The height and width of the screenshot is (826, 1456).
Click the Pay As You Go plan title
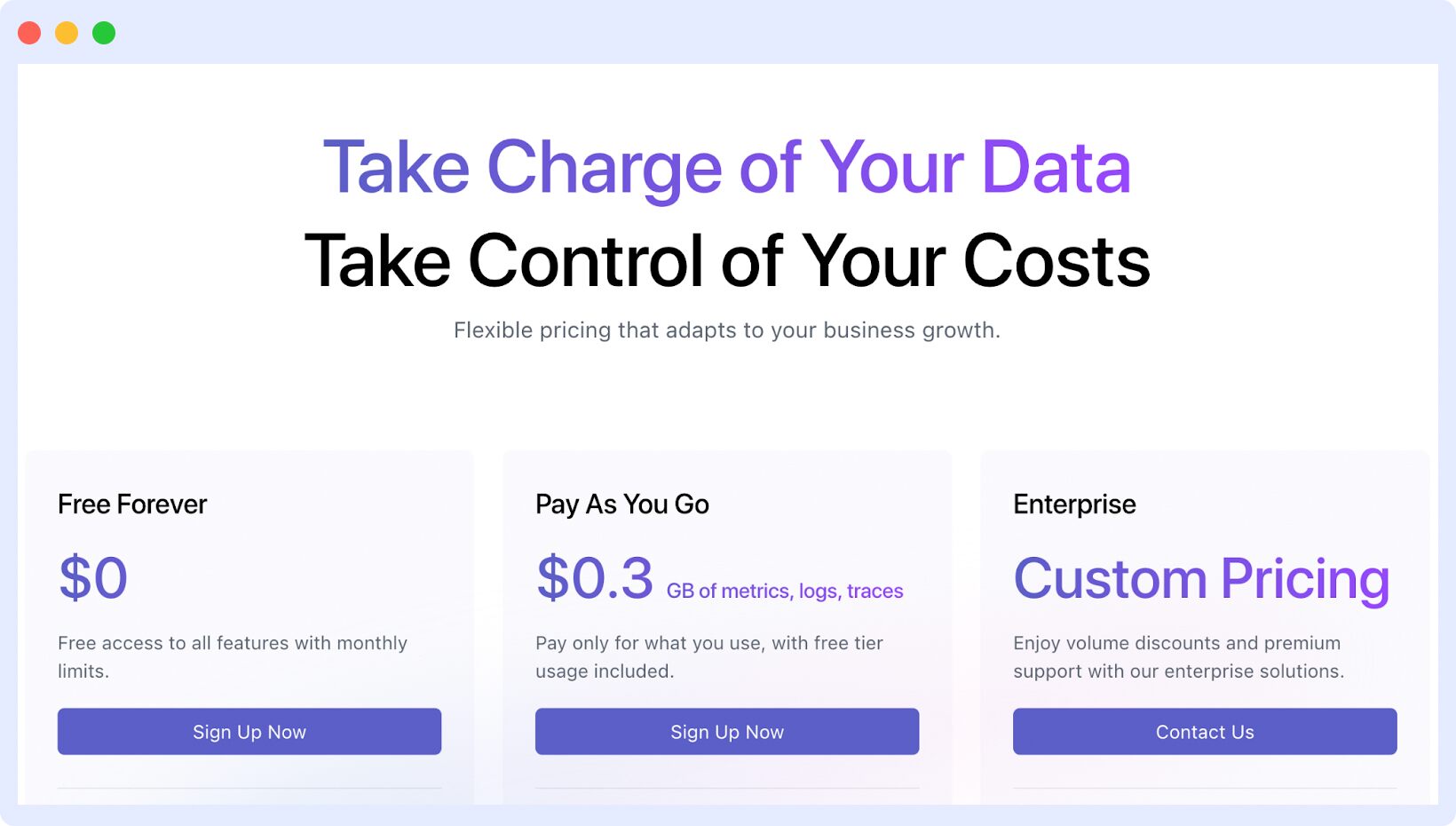[621, 504]
